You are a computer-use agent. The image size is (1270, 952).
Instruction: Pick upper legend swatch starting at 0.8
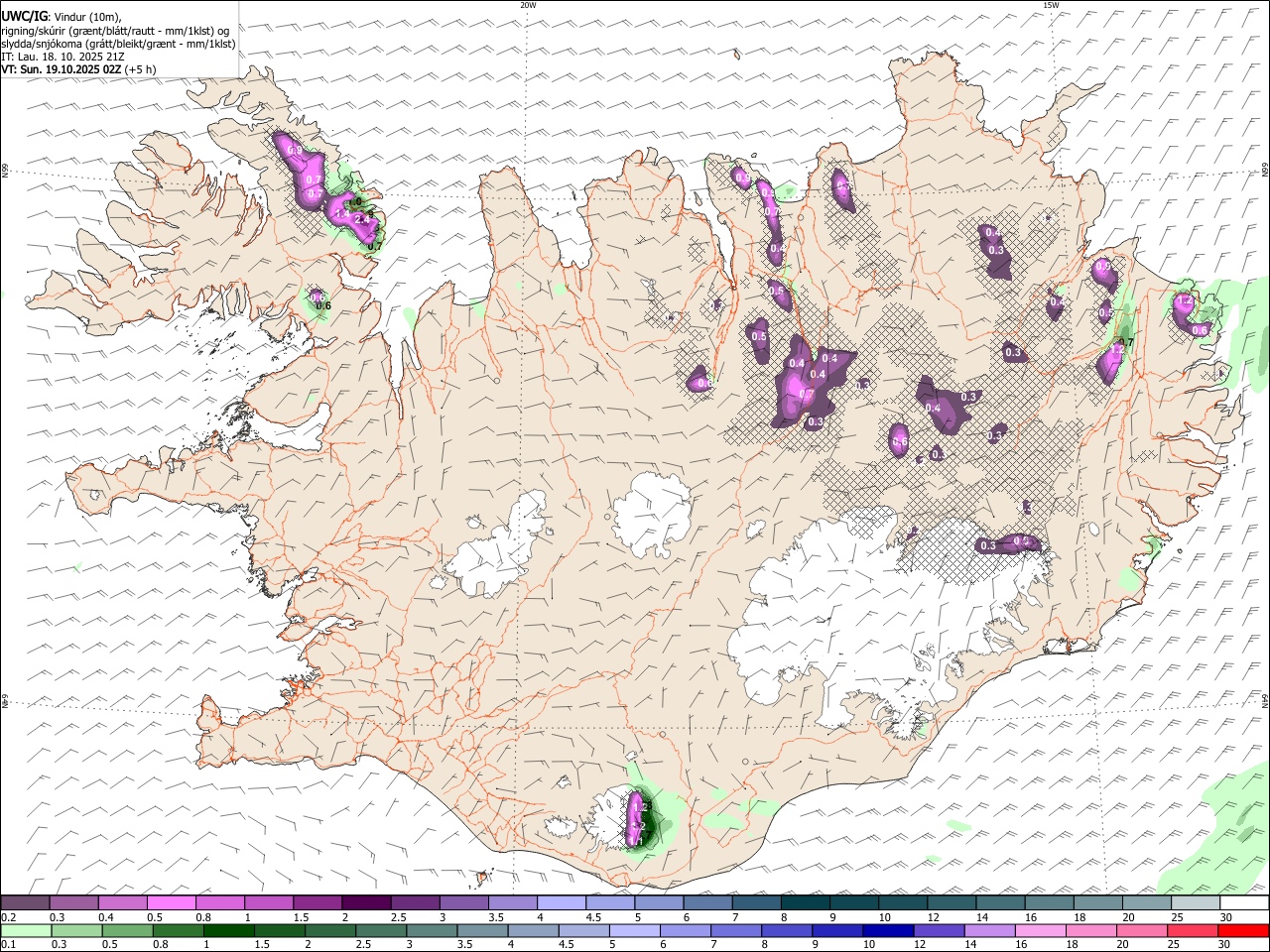(x=220, y=902)
